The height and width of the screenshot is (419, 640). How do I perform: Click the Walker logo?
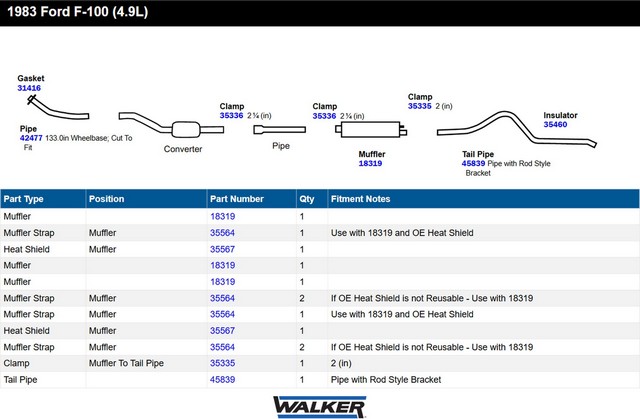[x=320, y=407]
